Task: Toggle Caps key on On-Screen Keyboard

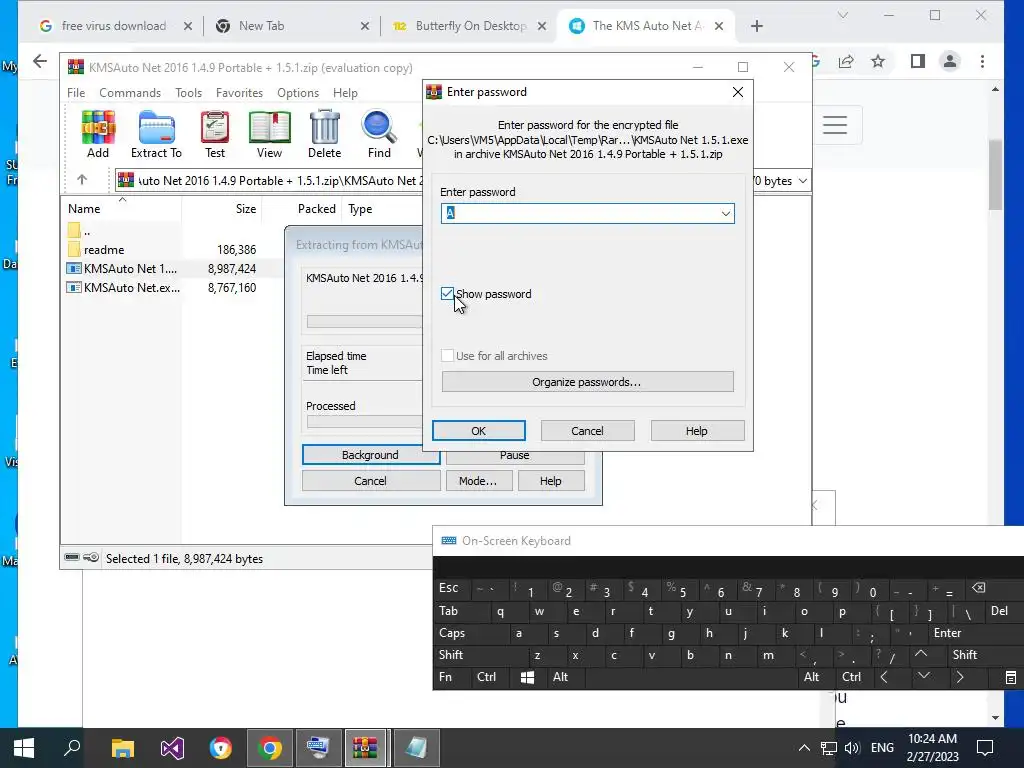Action: (452, 633)
